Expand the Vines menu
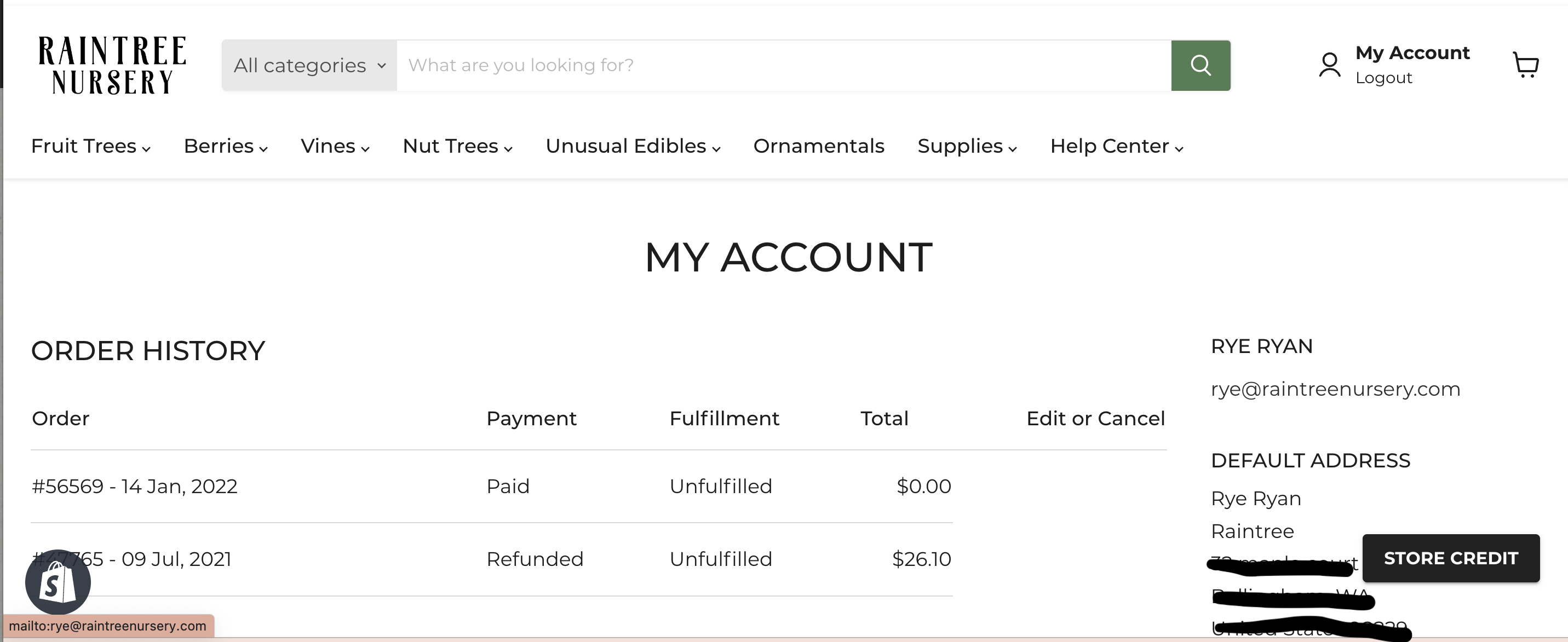Screen dimensions: 1568x642 [335, 146]
